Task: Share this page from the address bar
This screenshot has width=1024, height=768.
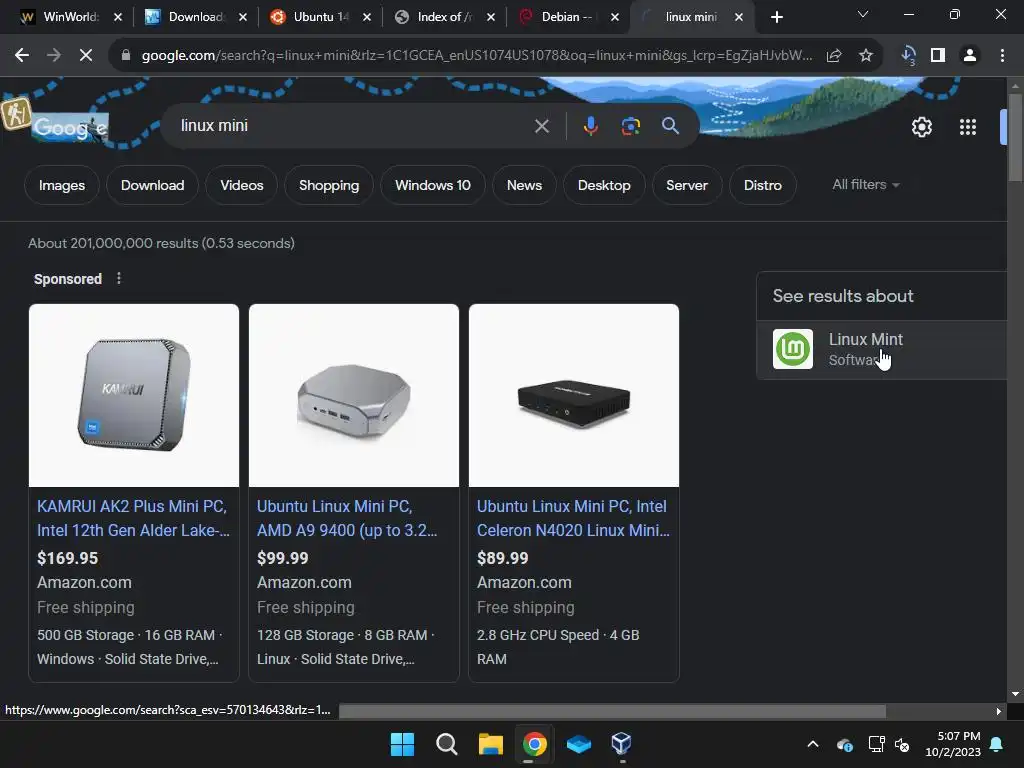Action: click(x=834, y=56)
